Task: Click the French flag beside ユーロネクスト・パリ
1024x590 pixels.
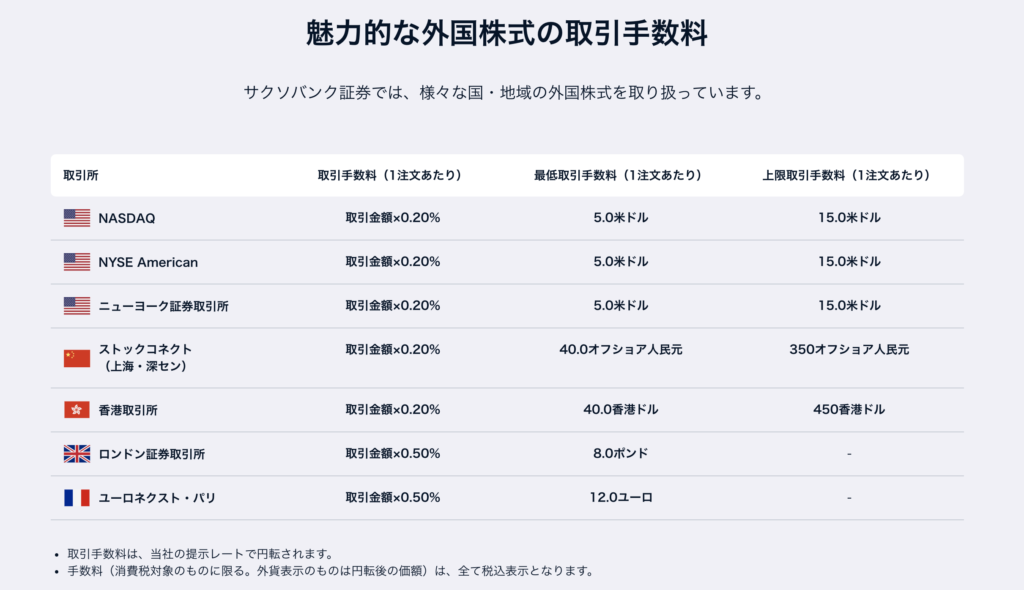Action: pos(77,498)
